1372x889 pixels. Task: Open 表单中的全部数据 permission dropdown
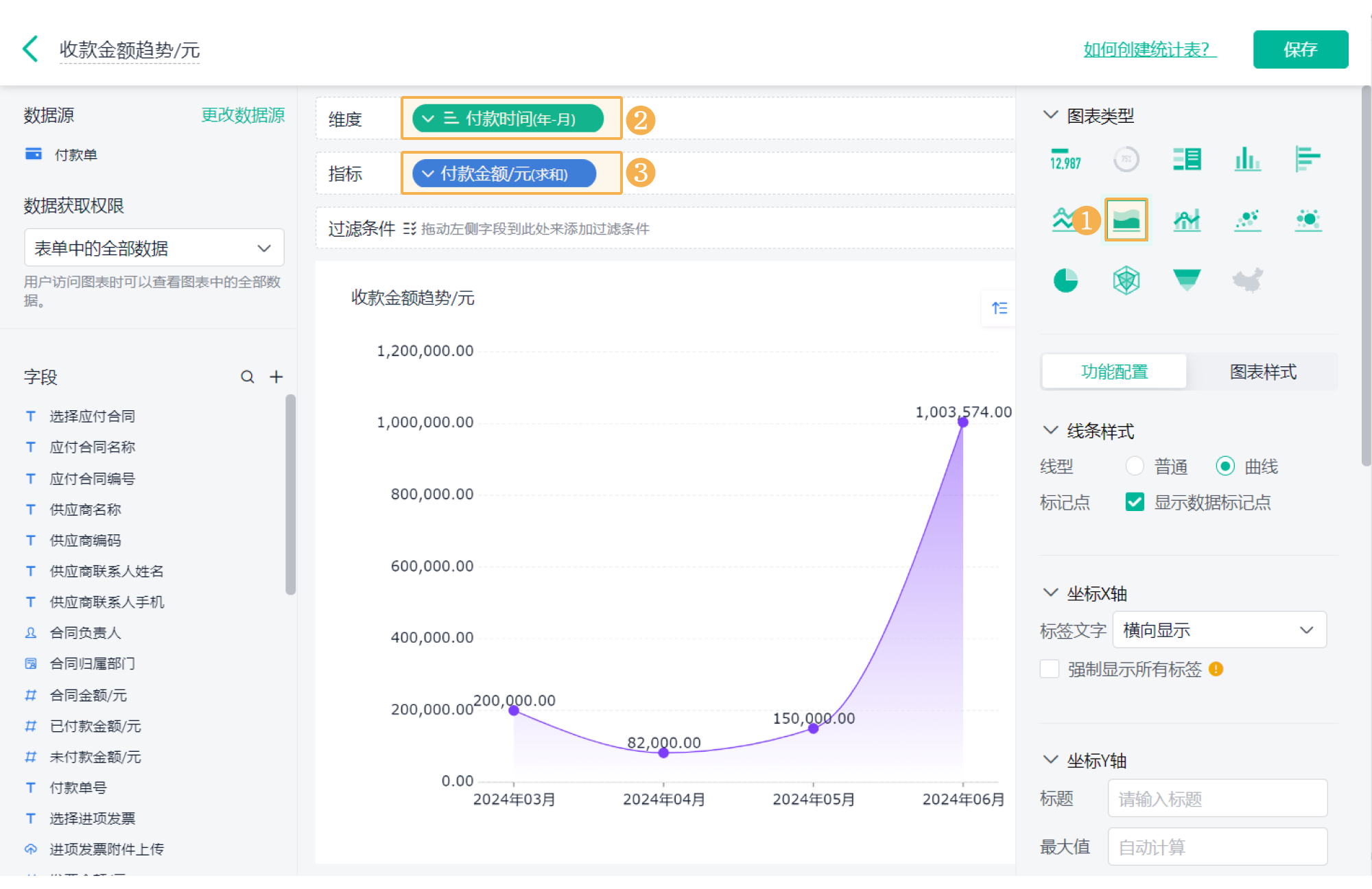[154, 248]
